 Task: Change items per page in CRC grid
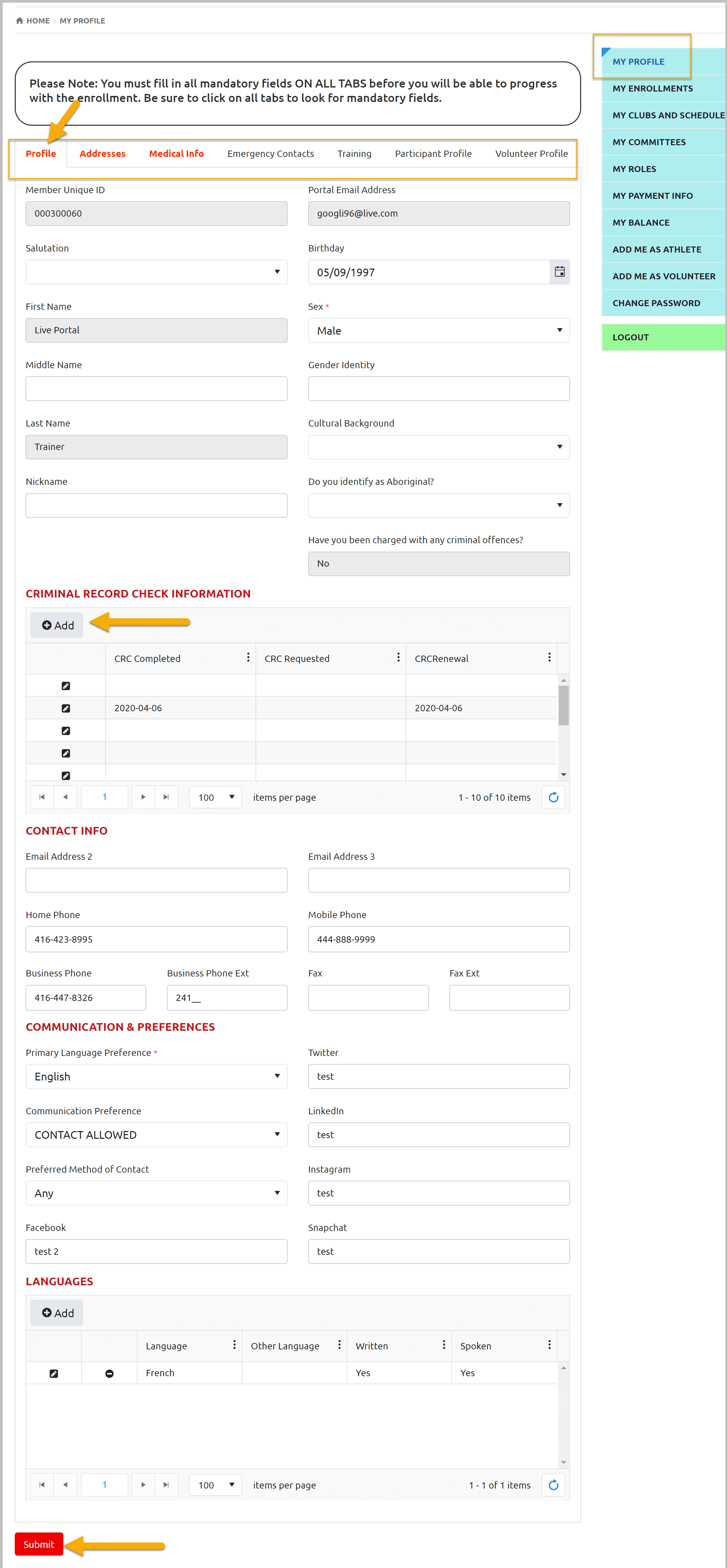[216, 797]
